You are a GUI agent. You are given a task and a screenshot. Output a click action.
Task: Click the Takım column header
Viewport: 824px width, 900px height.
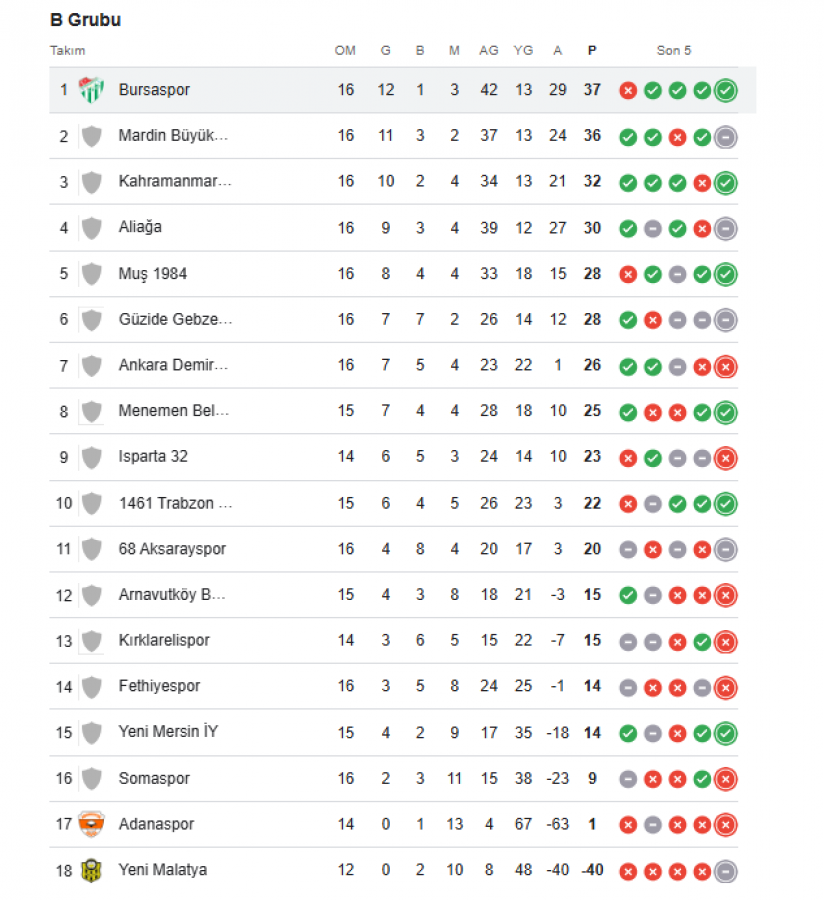click(x=68, y=51)
